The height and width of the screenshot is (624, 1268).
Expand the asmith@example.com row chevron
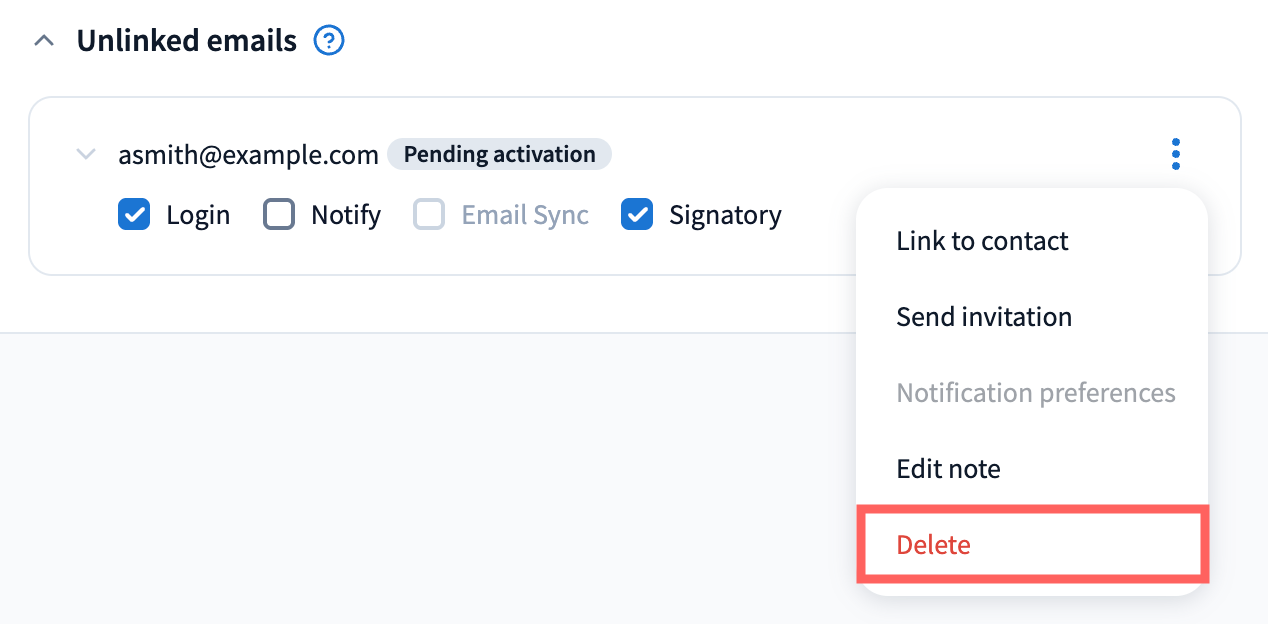[x=87, y=155]
